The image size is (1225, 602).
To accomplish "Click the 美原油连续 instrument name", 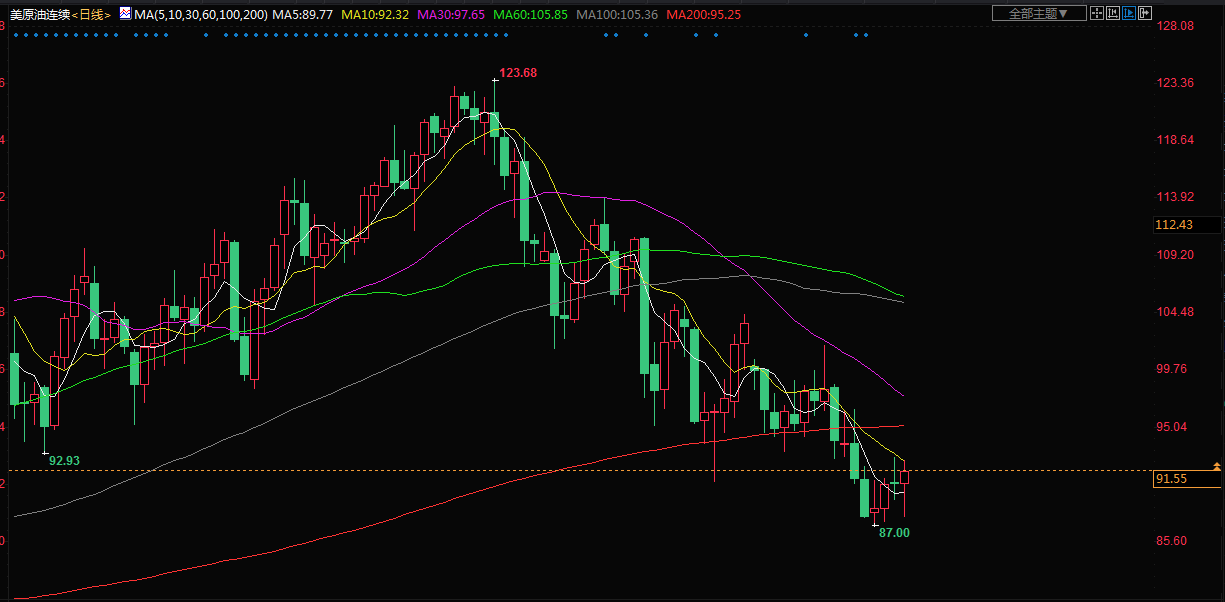I will pyautogui.click(x=38, y=15).
